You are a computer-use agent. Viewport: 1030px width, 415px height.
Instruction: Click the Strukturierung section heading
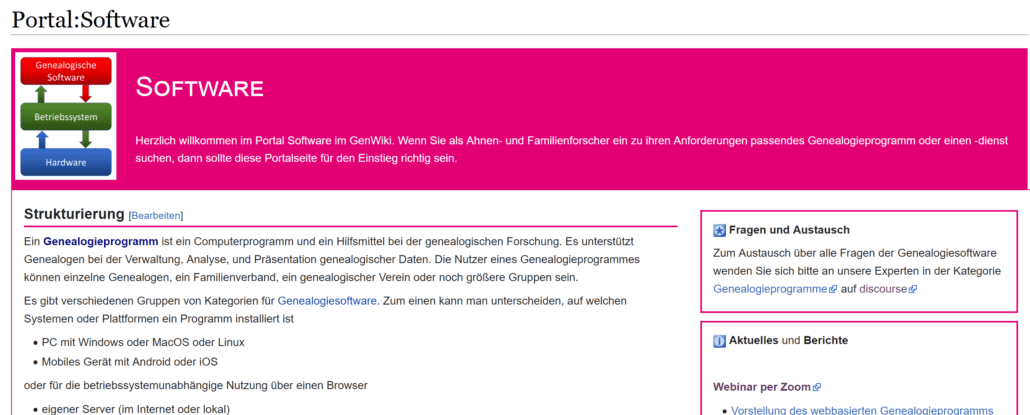tap(74, 214)
